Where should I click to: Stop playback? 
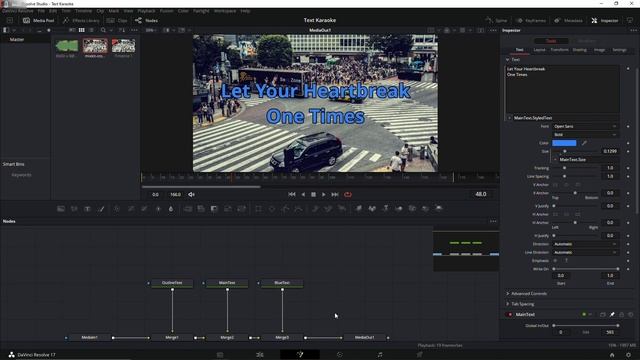click(x=313, y=195)
